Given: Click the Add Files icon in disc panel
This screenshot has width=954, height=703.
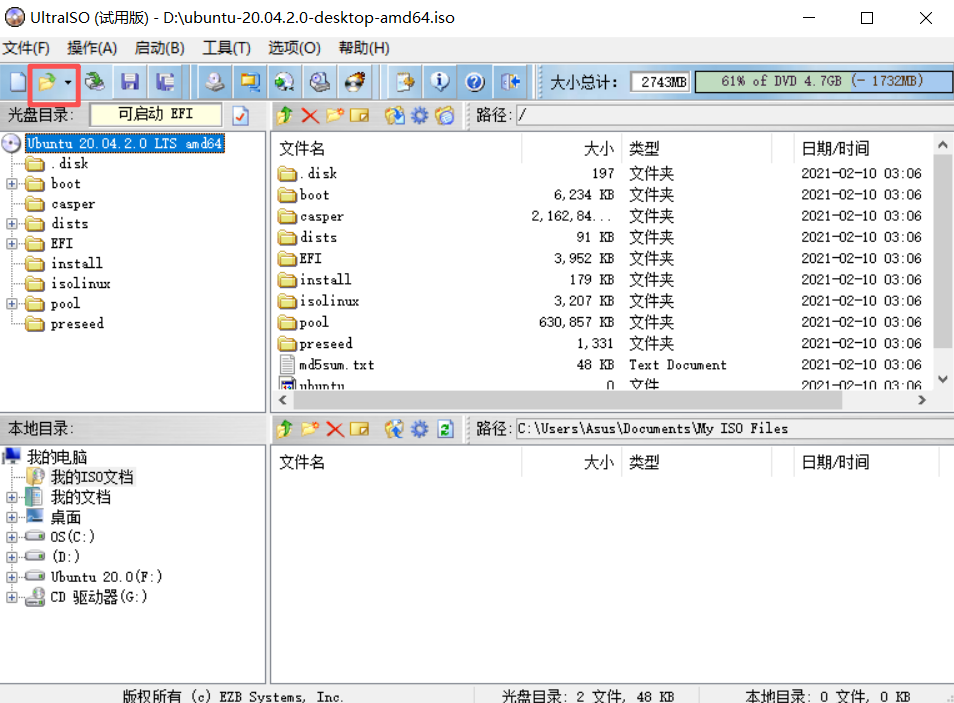Looking at the screenshot, I should pyautogui.click(x=394, y=114).
